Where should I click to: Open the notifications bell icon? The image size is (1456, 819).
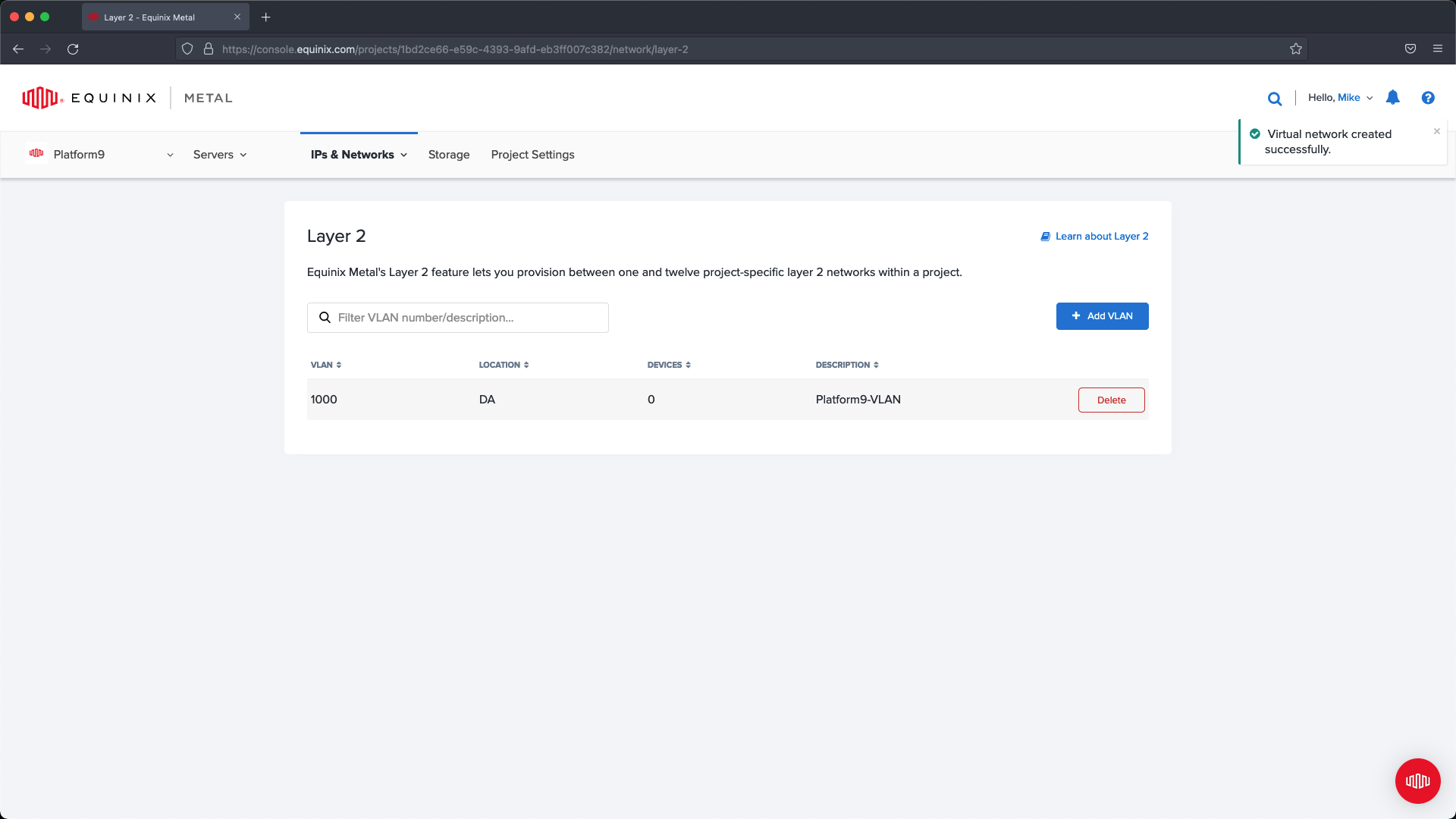click(x=1393, y=98)
